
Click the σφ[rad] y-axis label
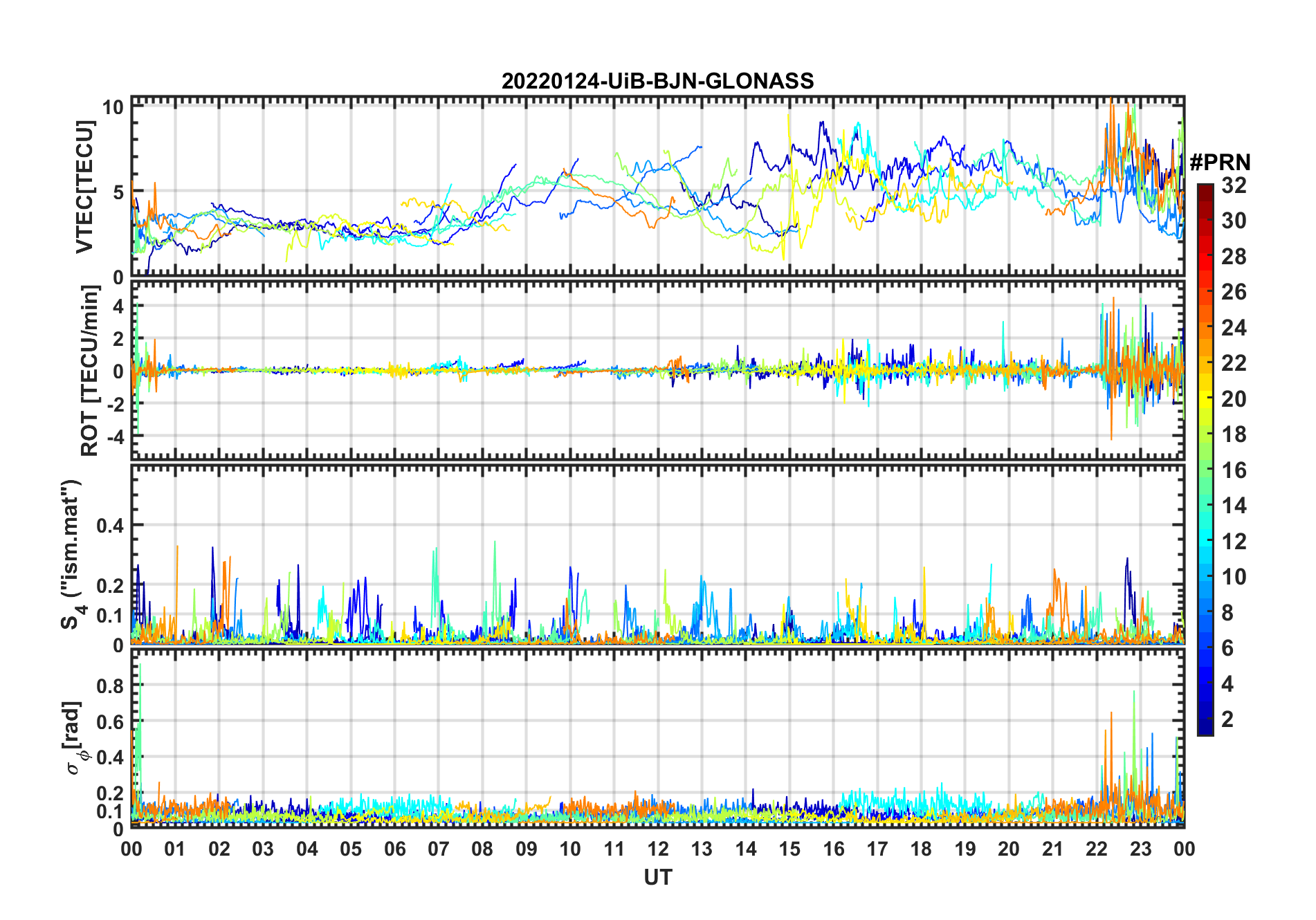[74, 738]
